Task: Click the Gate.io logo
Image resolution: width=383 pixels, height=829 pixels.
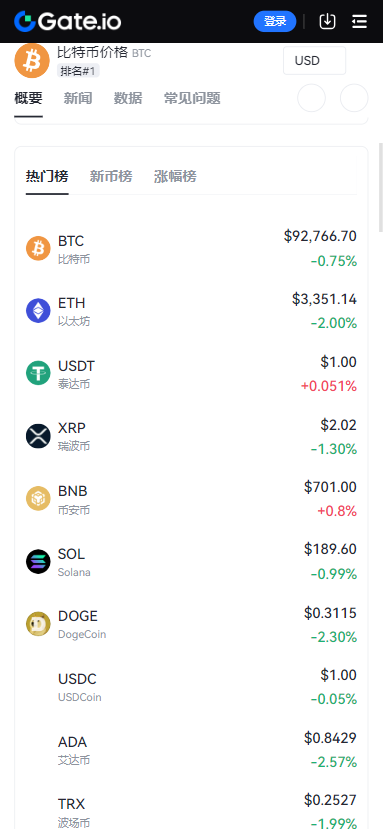Action: [x=68, y=21]
